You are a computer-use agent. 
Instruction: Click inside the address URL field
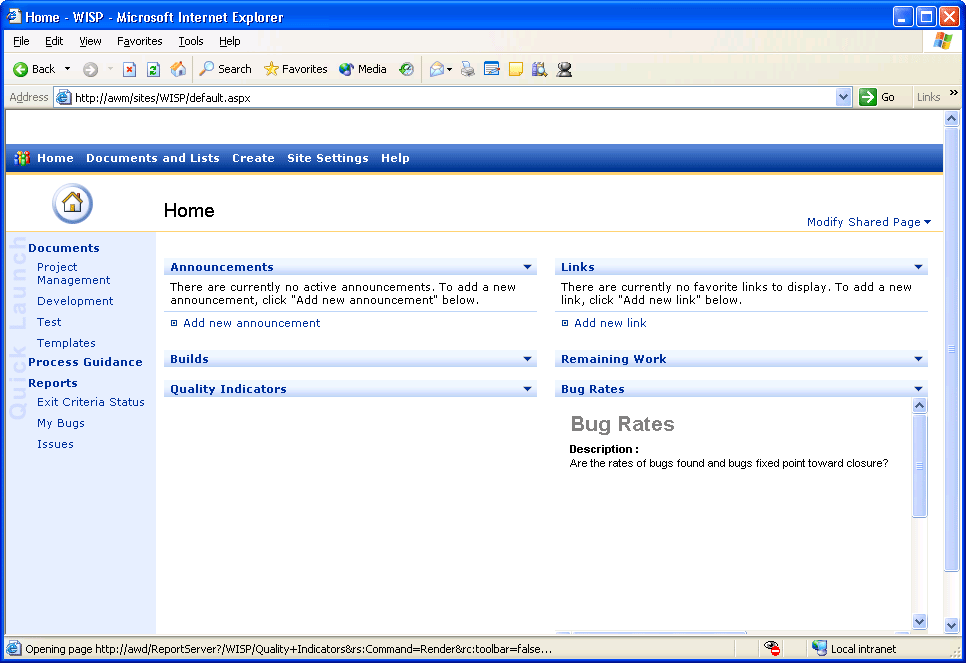click(x=450, y=97)
